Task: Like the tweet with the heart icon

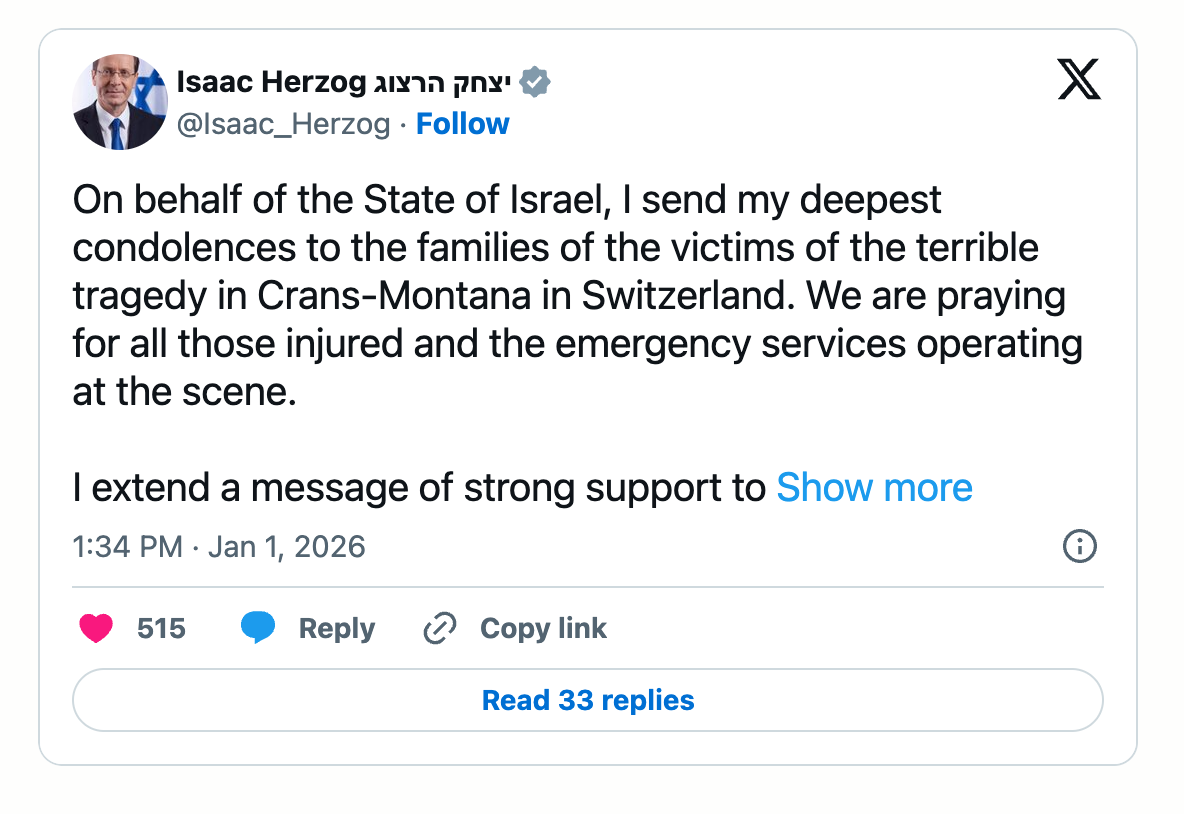Action: point(96,628)
